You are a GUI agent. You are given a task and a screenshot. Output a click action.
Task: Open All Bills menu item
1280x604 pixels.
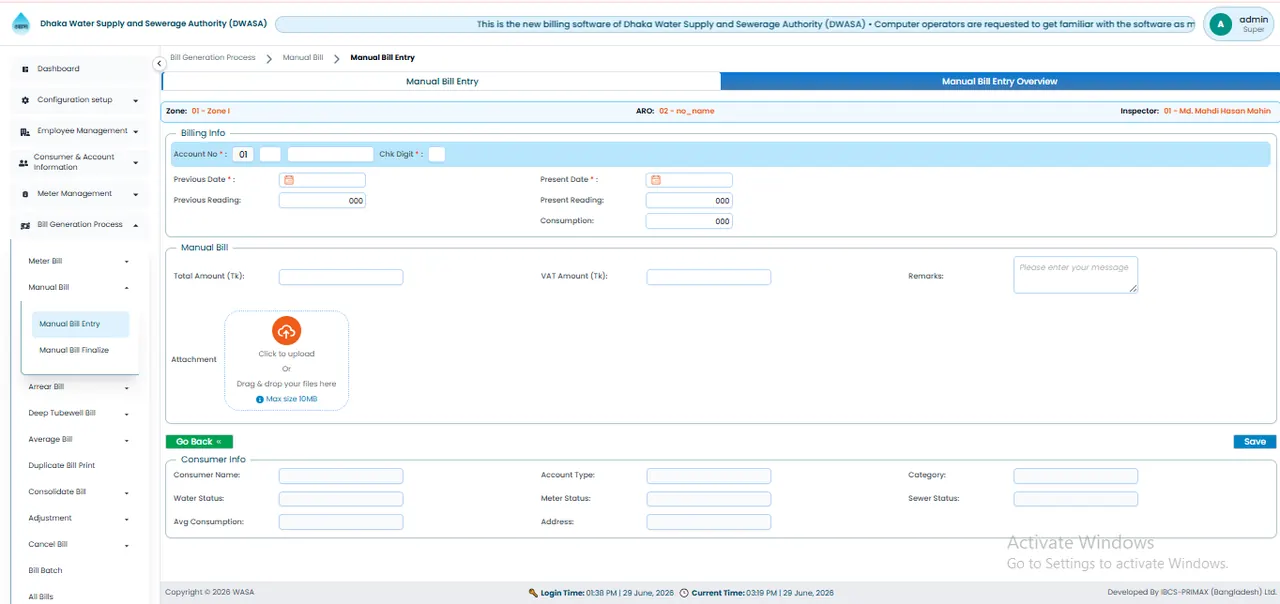41,597
